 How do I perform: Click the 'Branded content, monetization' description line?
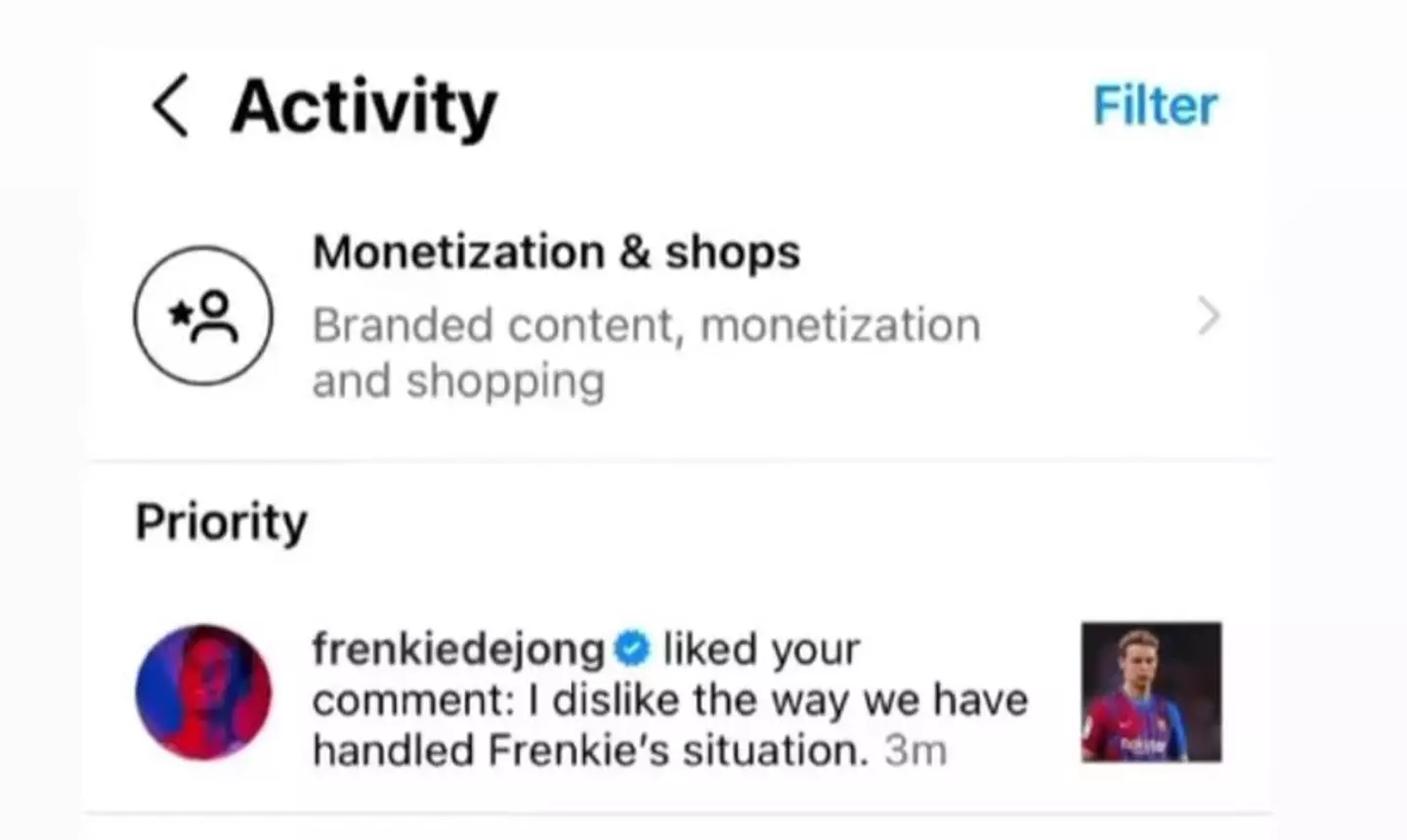pyautogui.click(x=646, y=325)
